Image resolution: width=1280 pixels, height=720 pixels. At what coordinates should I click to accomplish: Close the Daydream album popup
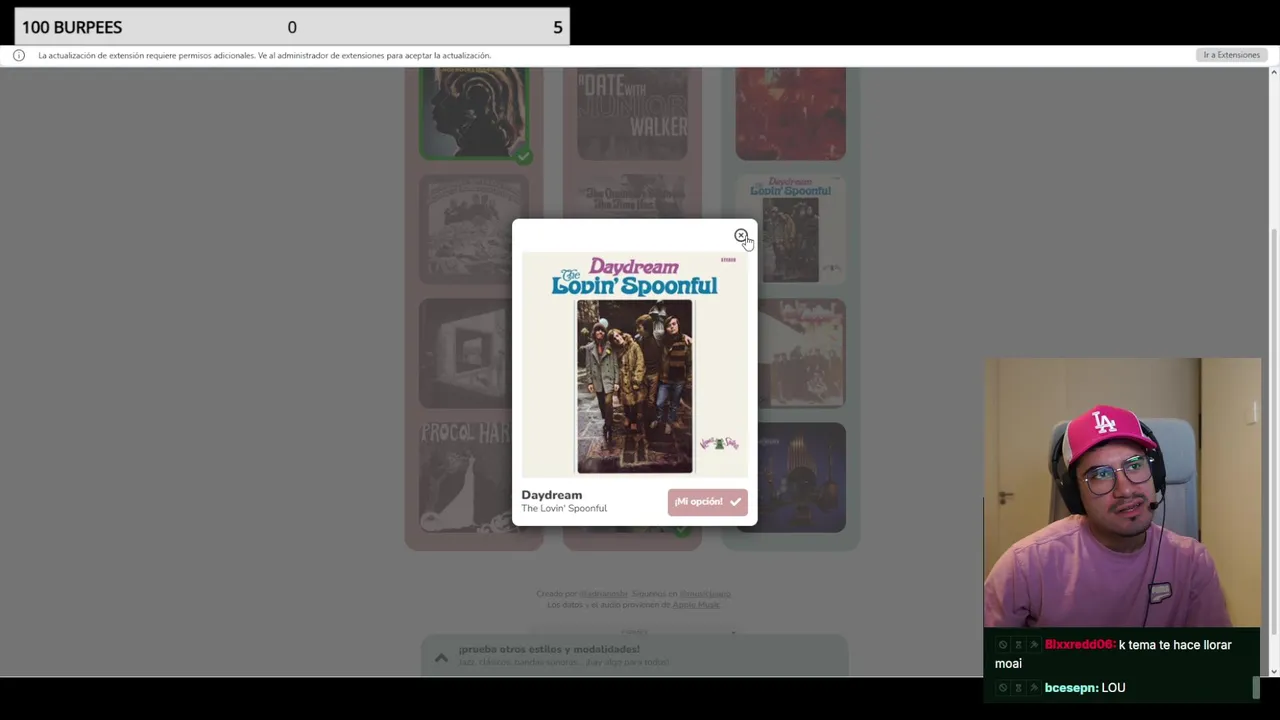click(740, 236)
